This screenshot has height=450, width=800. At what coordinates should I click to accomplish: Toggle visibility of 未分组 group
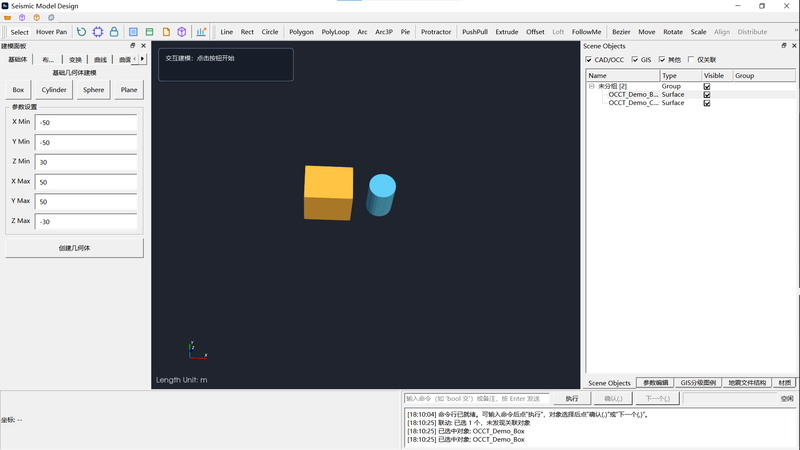(707, 86)
